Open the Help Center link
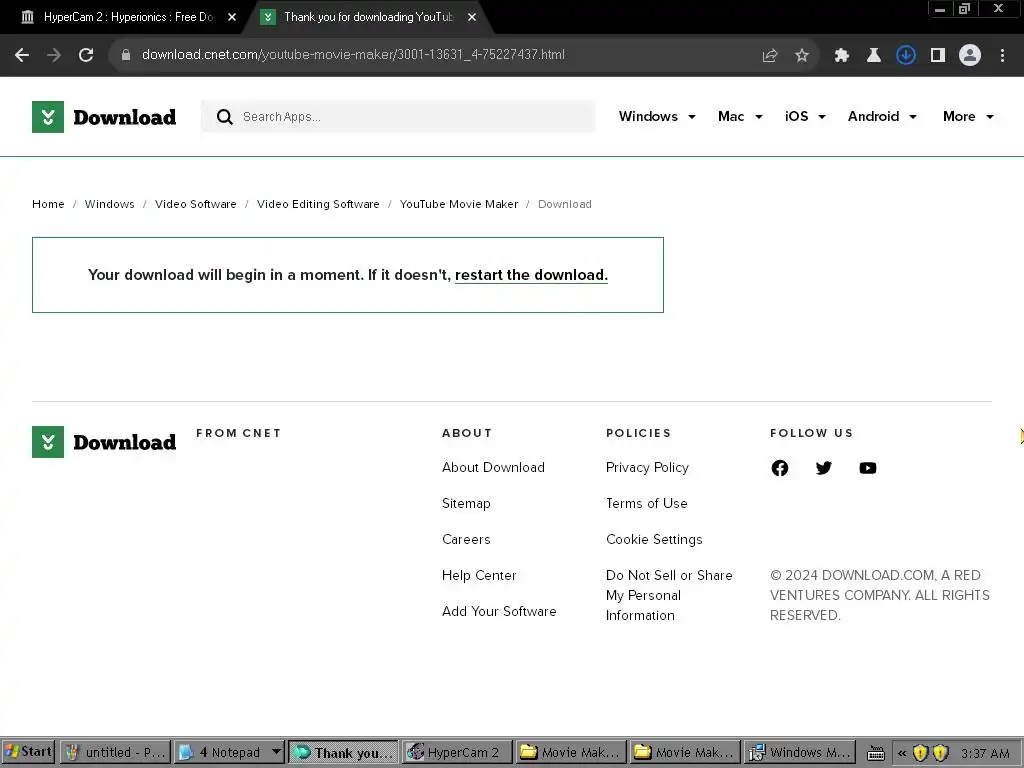Screen dimensions: 1024x768 coord(479,575)
